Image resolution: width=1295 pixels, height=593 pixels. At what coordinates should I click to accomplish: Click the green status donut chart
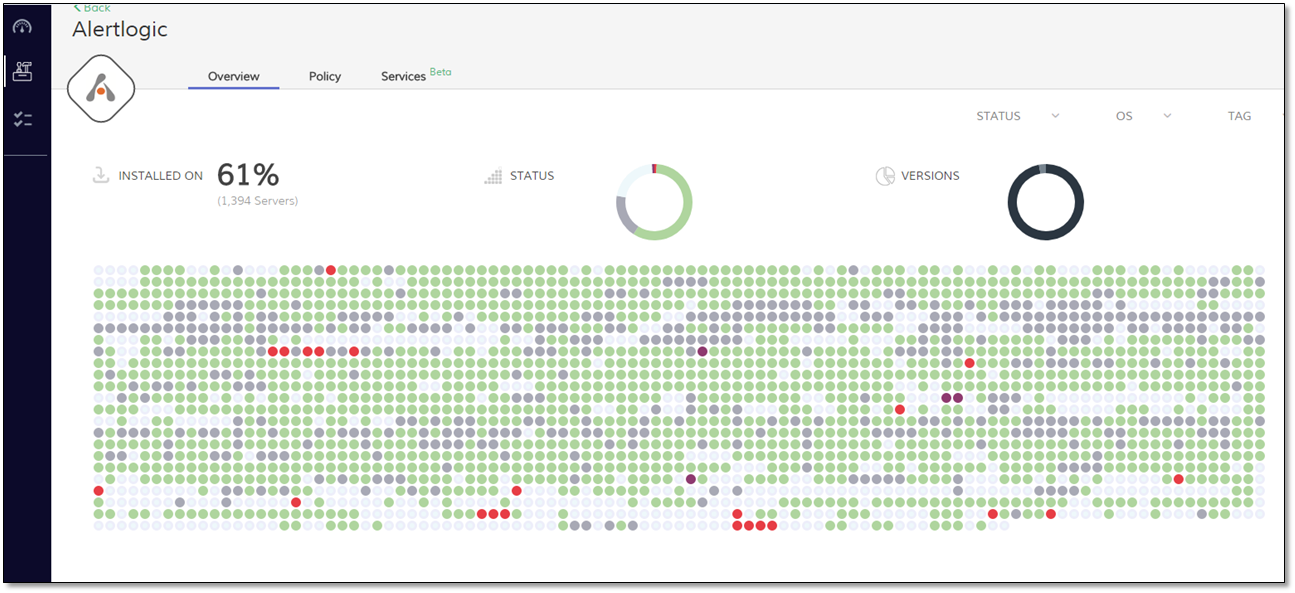[x=654, y=202]
